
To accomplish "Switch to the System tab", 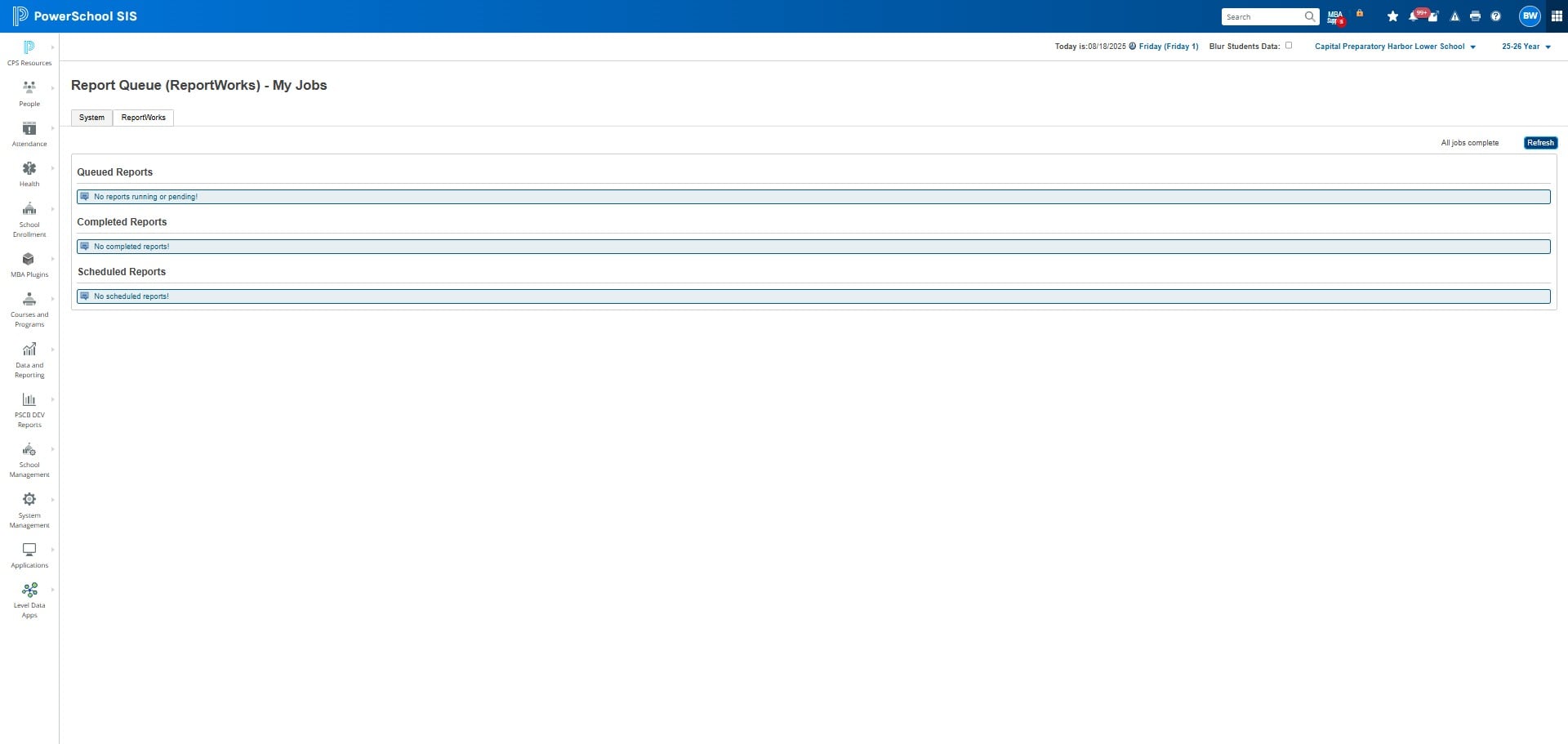I will [91, 118].
